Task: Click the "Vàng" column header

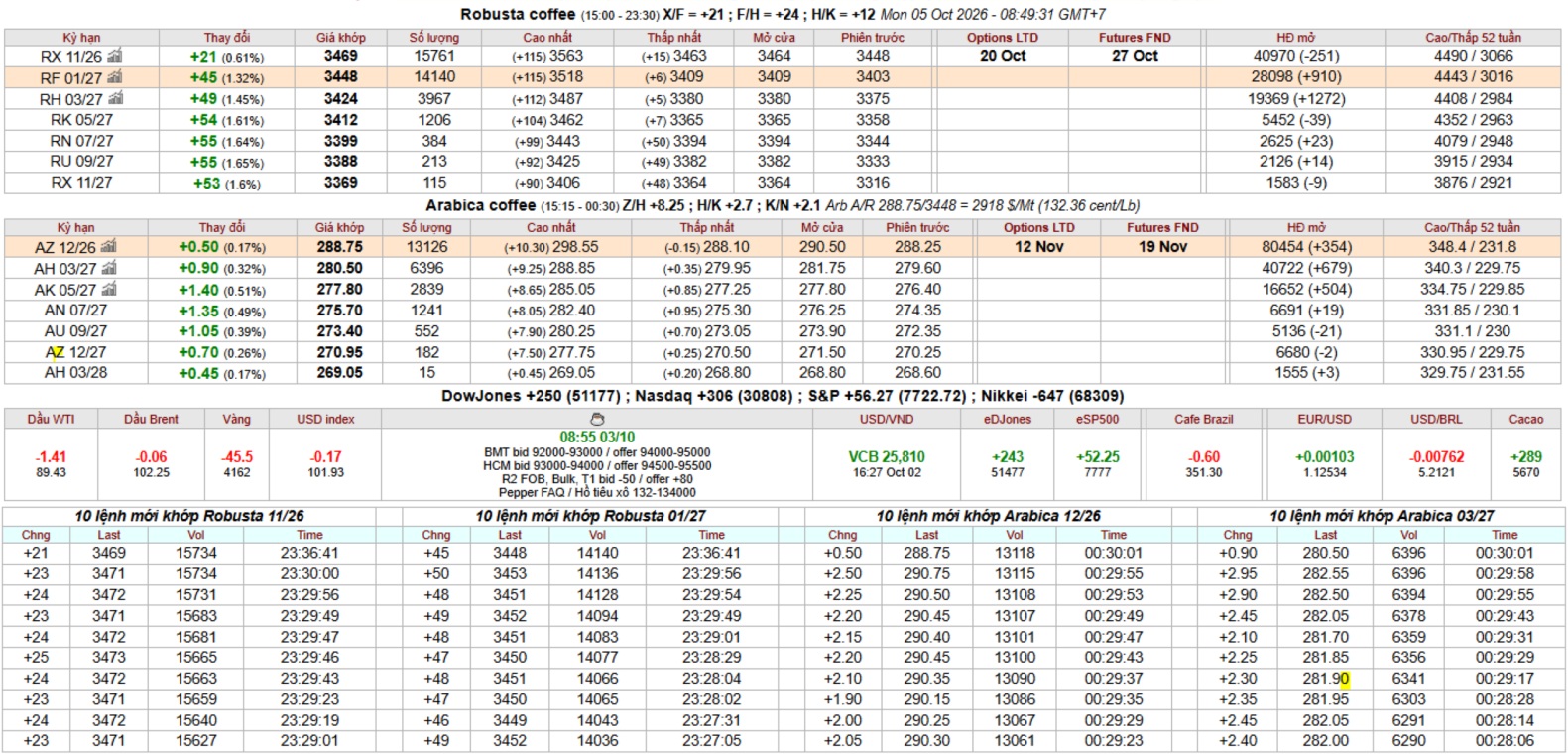Action: 236,420
